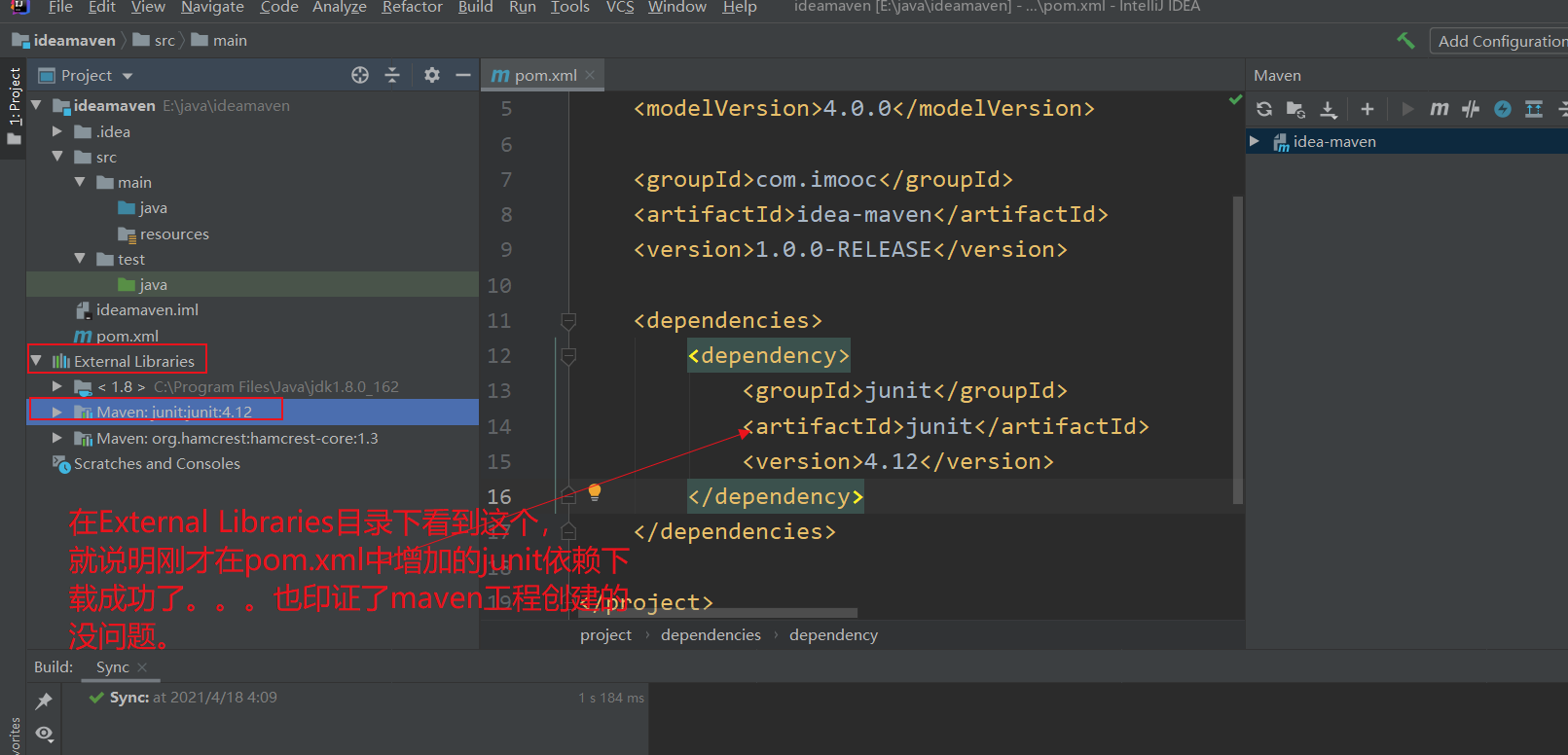Reimport all Maven projects
The image size is (1568, 755).
pos(1264,109)
